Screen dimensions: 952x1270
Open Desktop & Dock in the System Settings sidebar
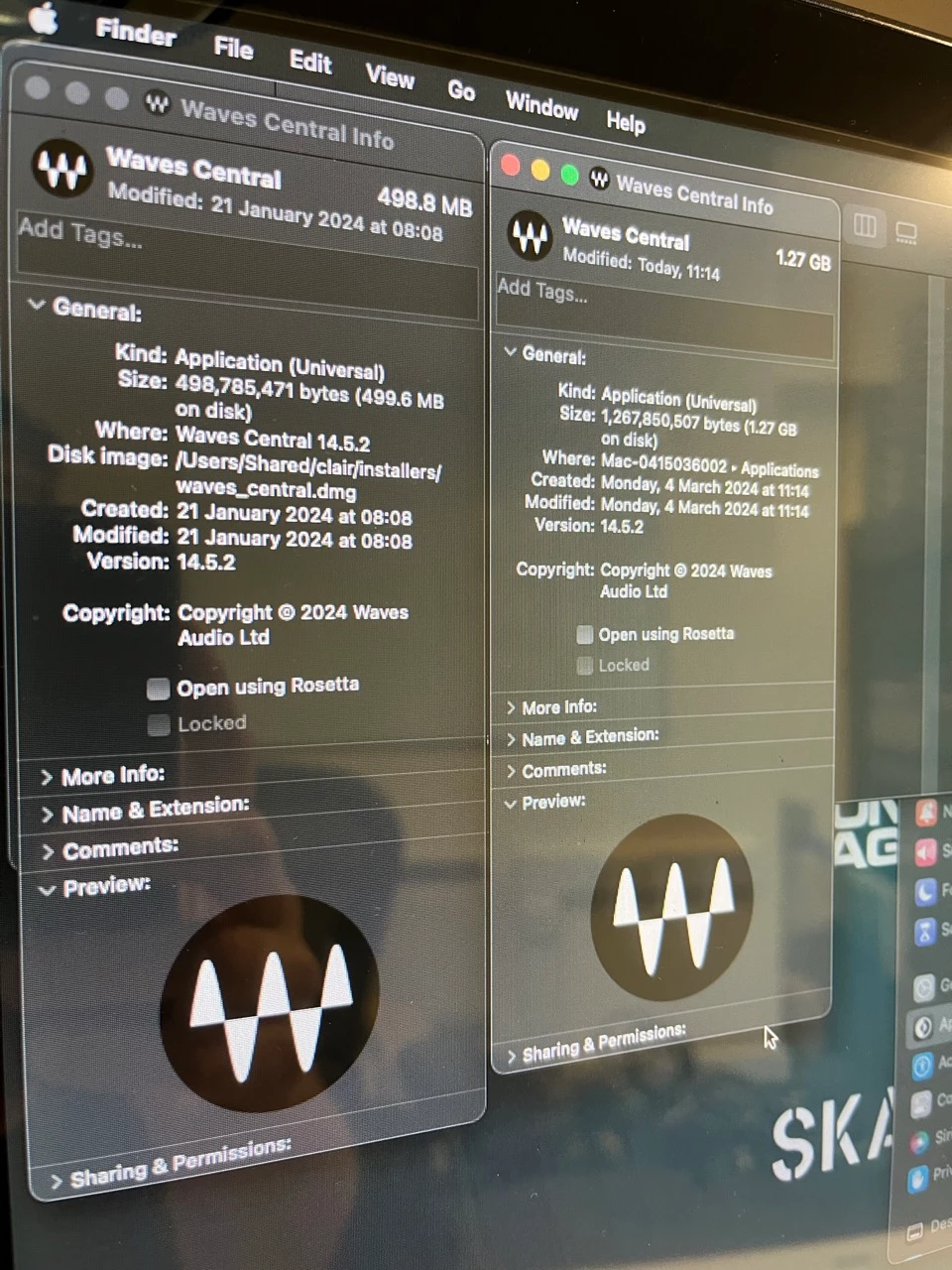tap(915, 1231)
